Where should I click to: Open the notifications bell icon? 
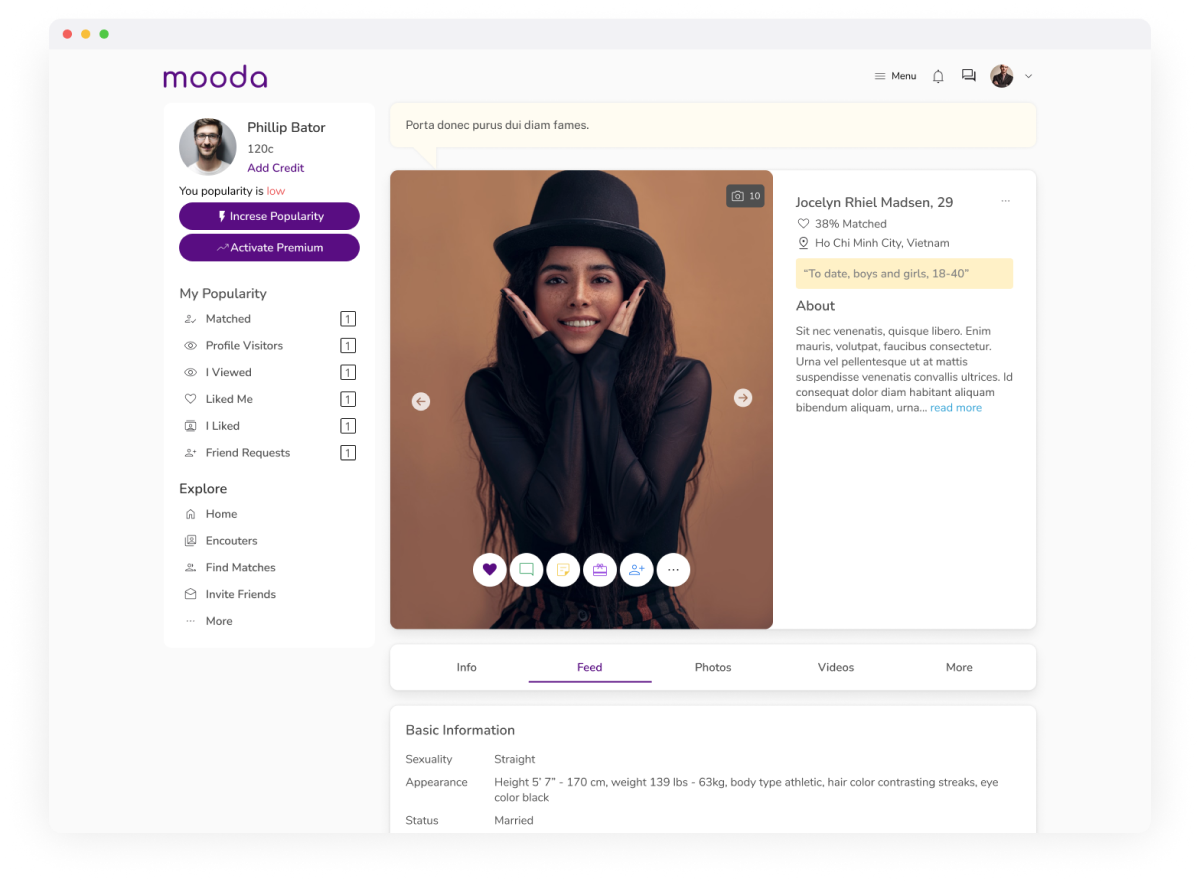click(938, 76)
